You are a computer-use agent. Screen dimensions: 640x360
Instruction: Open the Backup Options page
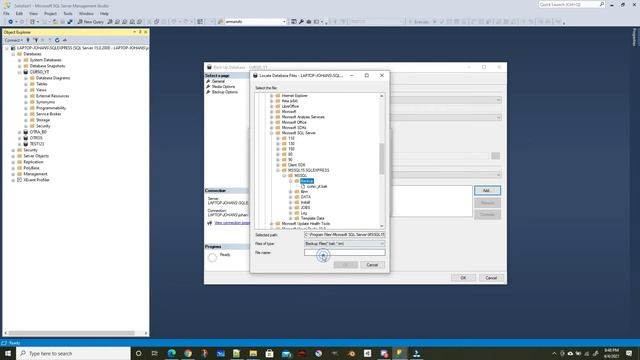pyautogui.click(x=224, y=92)
